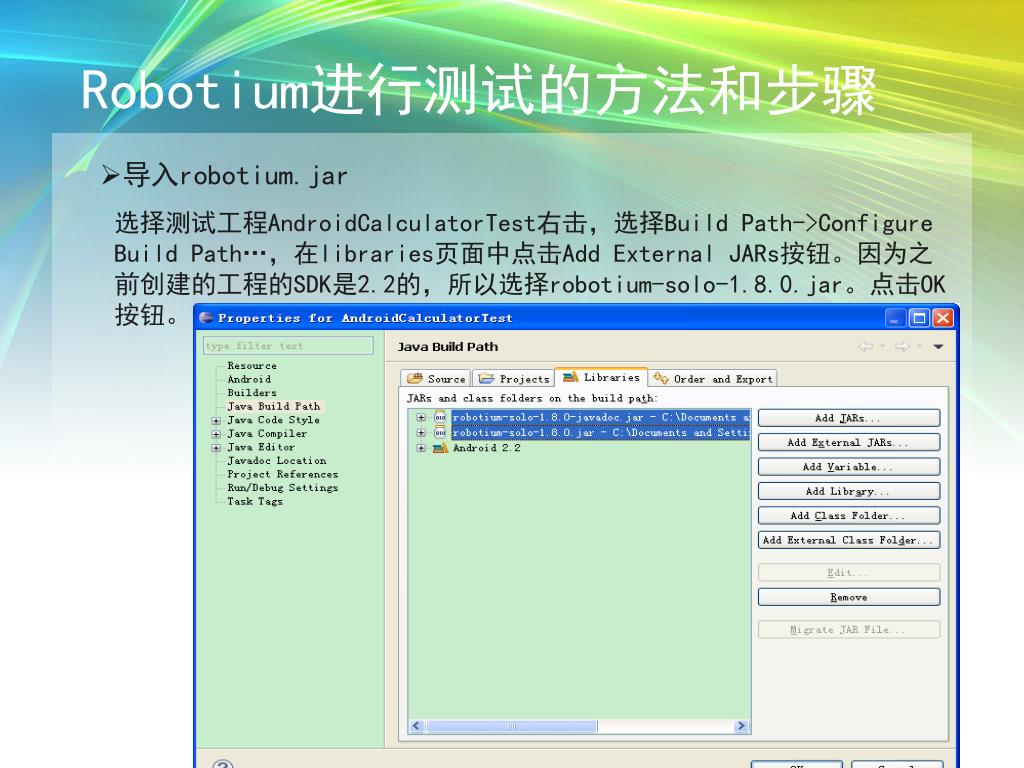Maximize the Properties dialog window
The width and height of the screenshot is (1024, 768).
tap(919, 318)
